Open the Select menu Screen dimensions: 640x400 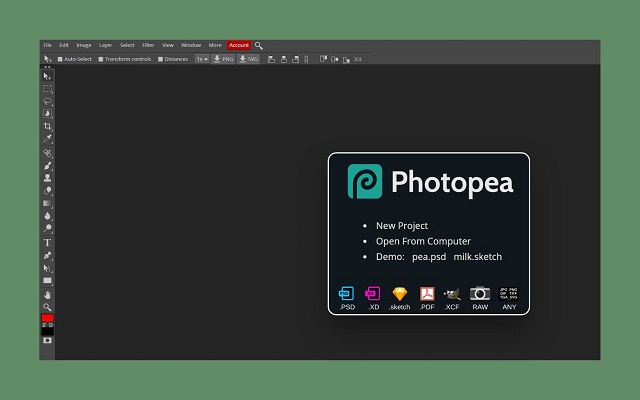click(x=127, y=45)
